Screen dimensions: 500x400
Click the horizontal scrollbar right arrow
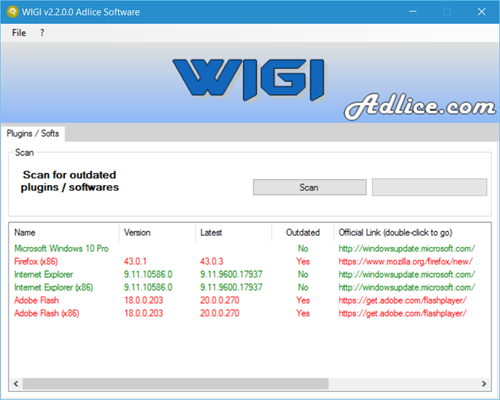(x=484, y=384)
